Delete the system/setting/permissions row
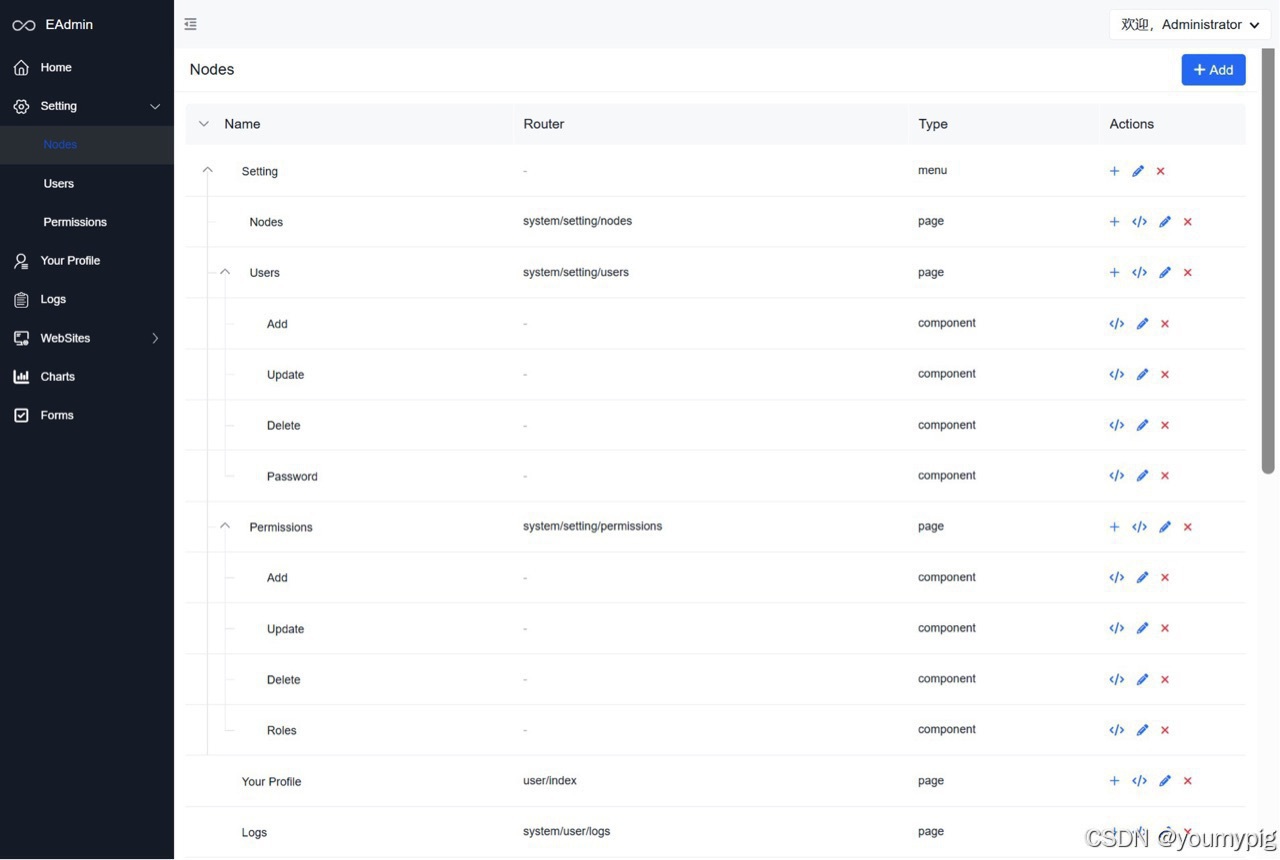Image resolution: width=1280 pixels, height=860 pixels. 1188,527
